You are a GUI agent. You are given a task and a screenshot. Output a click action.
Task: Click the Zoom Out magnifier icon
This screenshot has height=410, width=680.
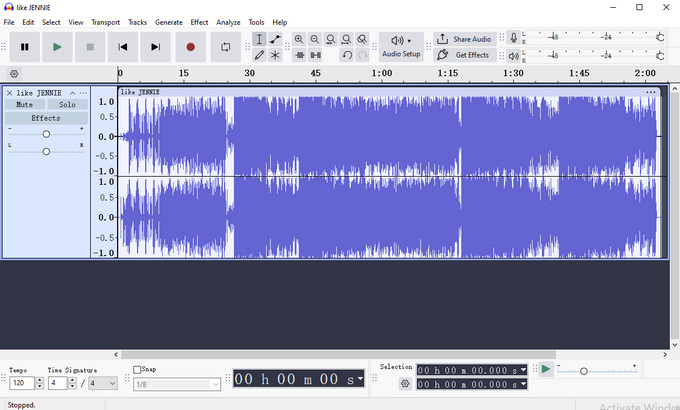[x=315, y=39]
